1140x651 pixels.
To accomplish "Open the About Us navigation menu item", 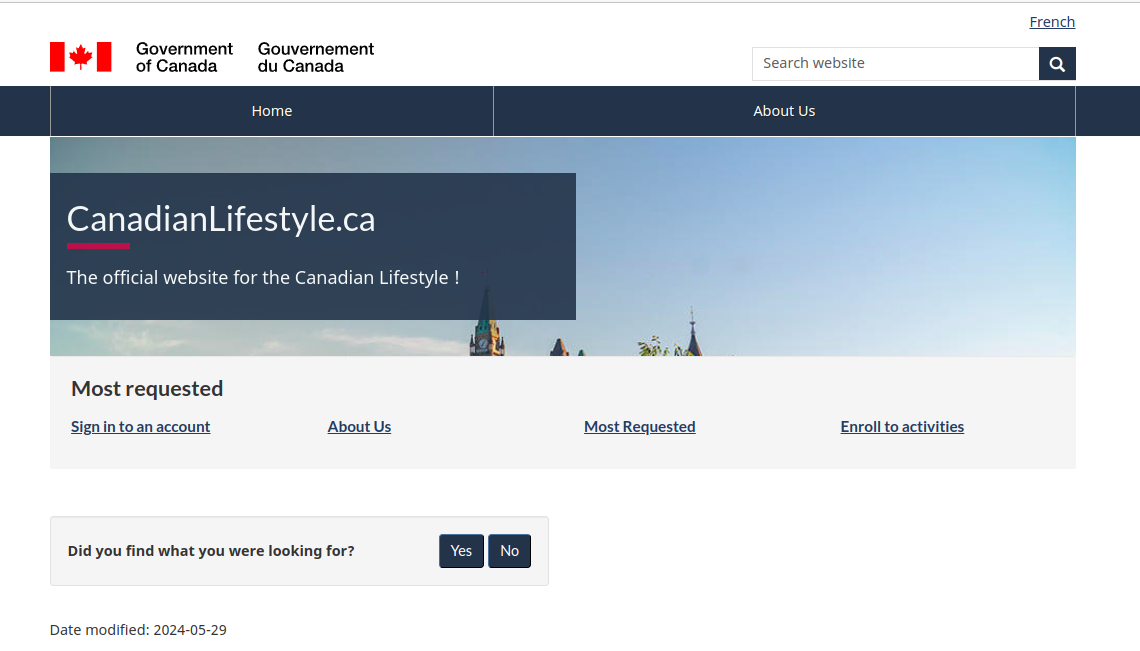I will [784, 111].
